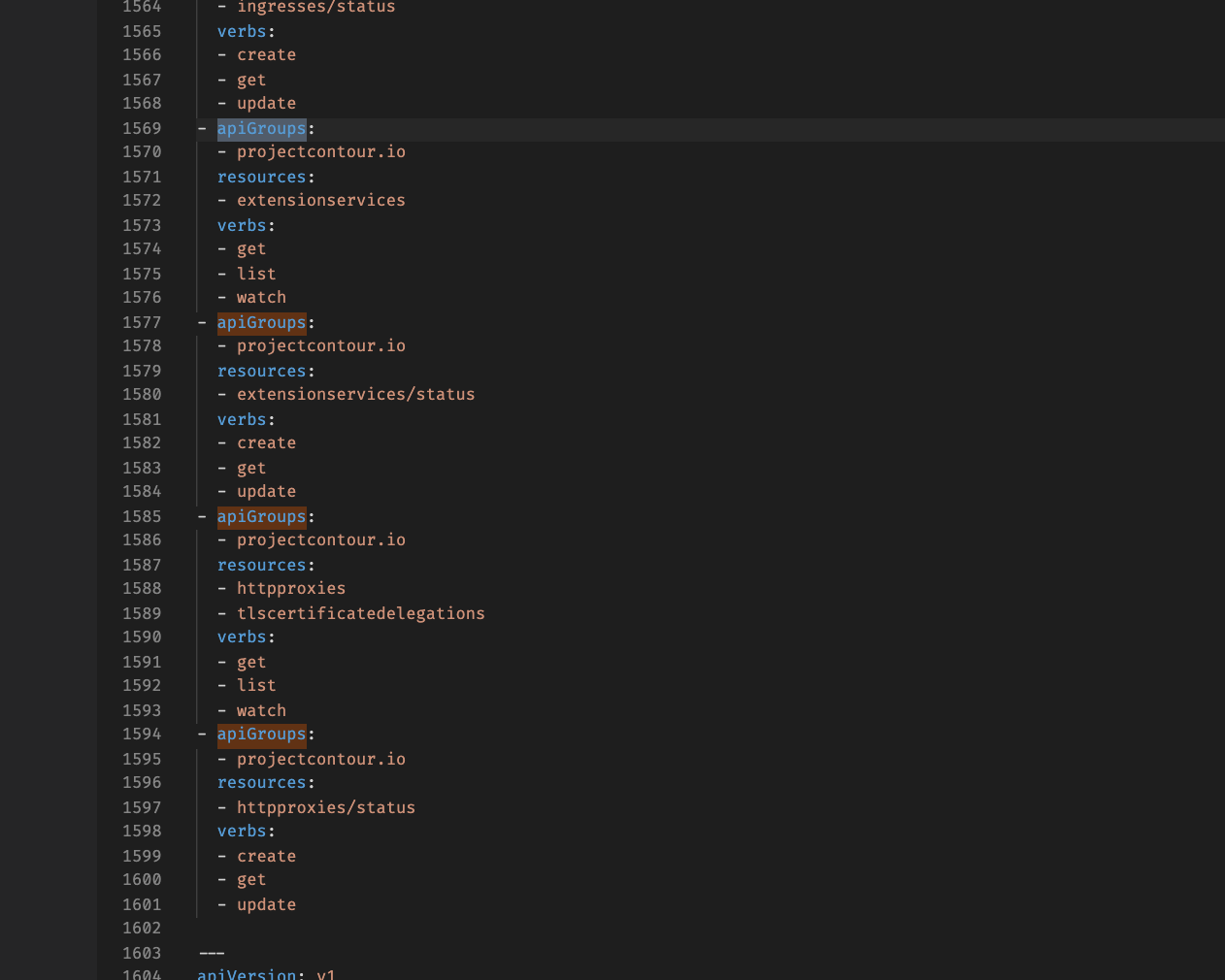Click the --- document separator
Viewport: 1225px width, 980px height.
[212, 953]
